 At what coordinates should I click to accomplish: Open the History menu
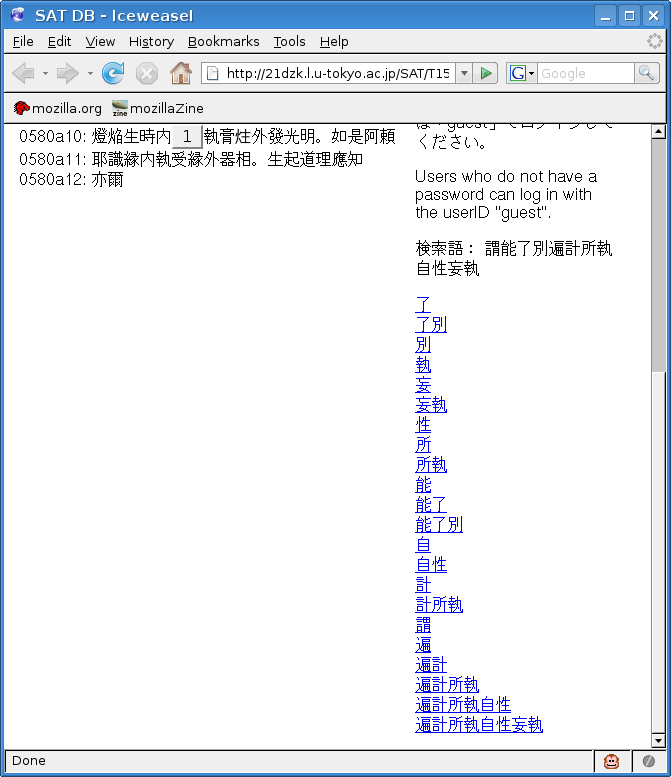point(151,42)
